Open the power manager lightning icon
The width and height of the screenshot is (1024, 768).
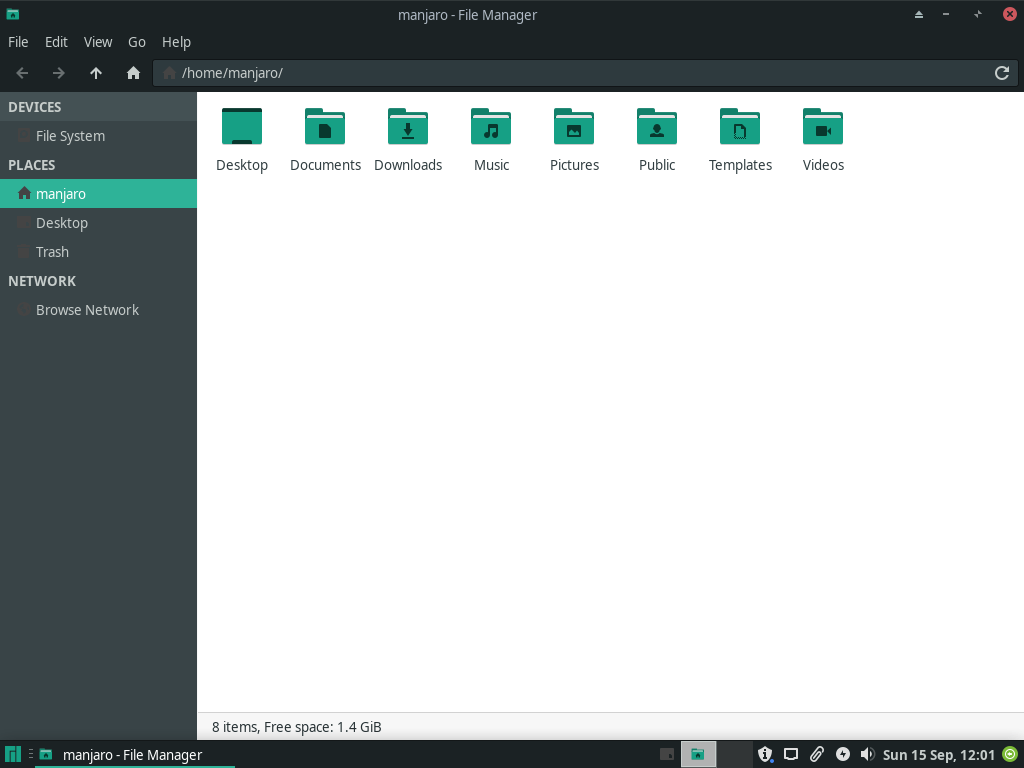tap(843, 754)
